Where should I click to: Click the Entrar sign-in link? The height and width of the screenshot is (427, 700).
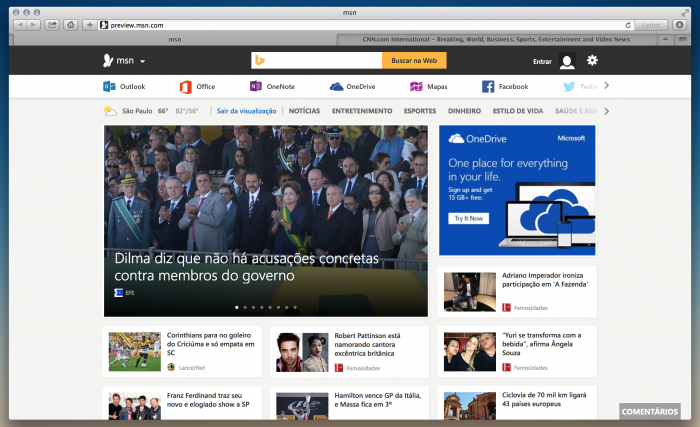click(x=542, y=61)
